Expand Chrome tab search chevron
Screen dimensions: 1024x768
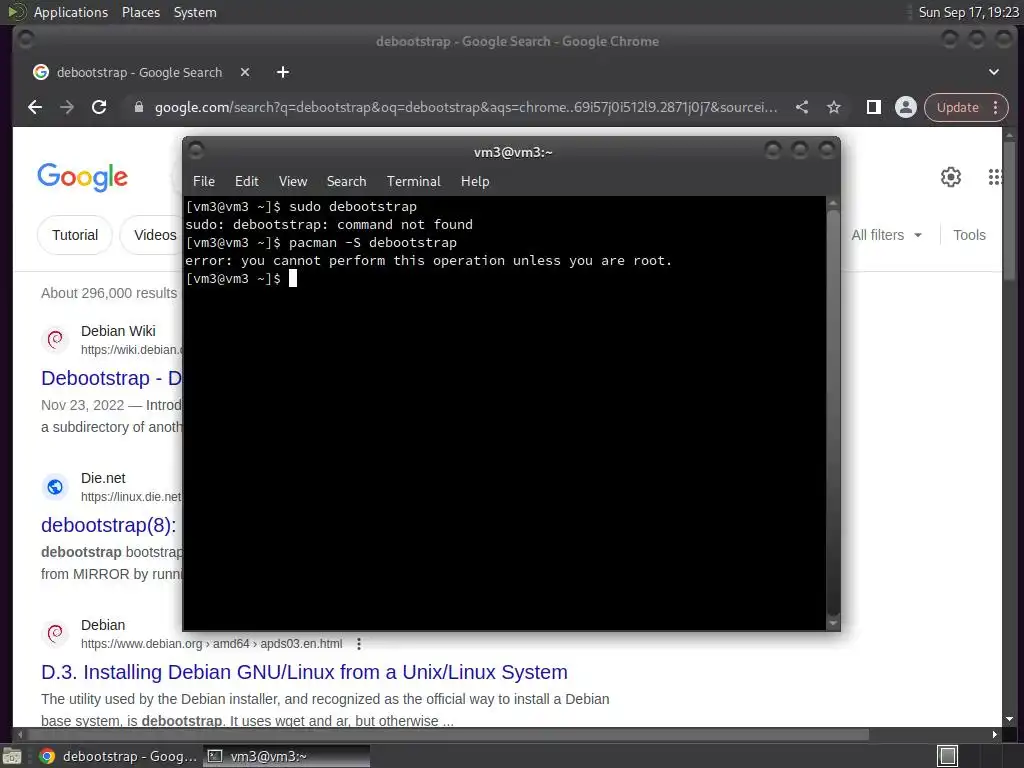pyautogui.click(x=993, y=72)
